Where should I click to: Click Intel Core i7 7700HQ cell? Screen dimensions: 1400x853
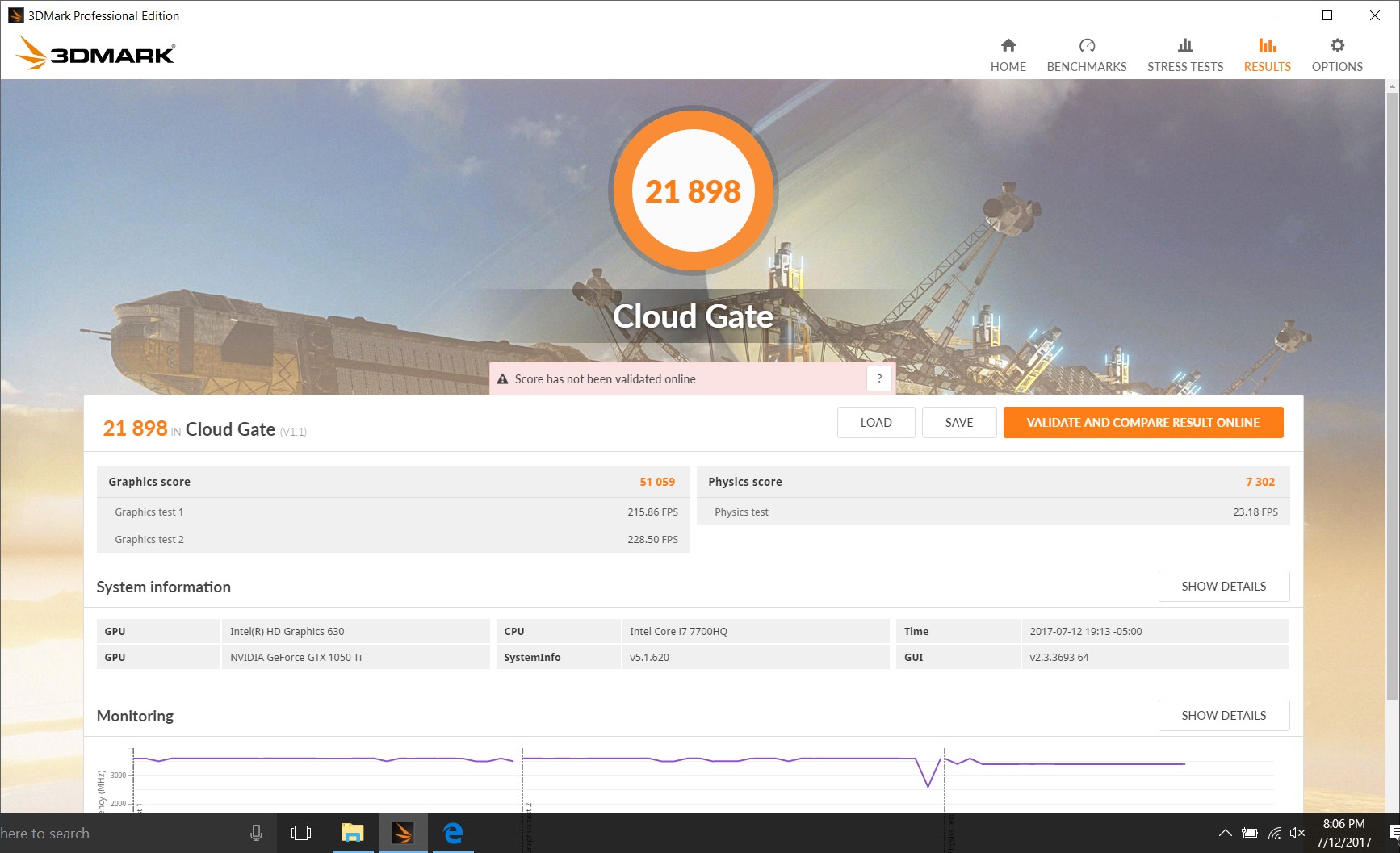[755, 631]
